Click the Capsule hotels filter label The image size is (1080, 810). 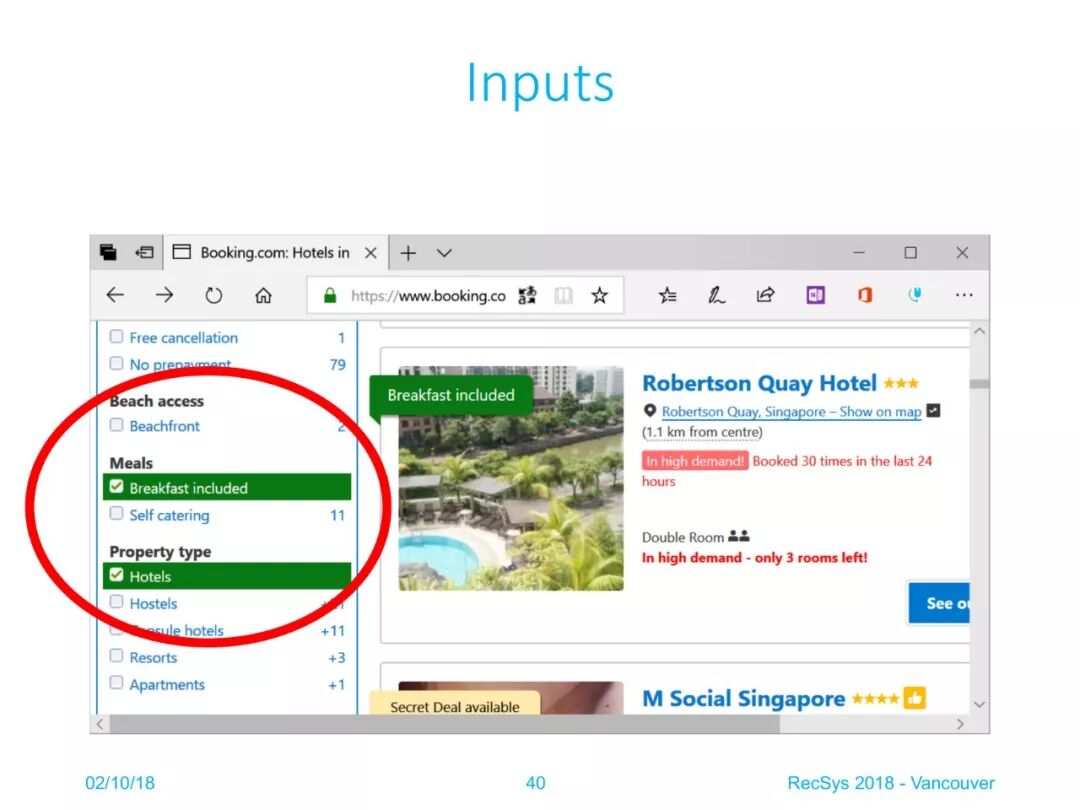pyautogui.click(x=177, y=630)
